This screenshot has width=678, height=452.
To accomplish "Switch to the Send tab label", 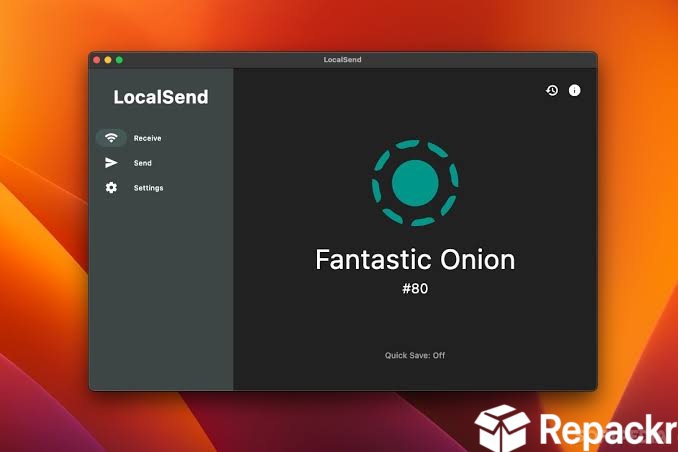I will click(143, 163).
